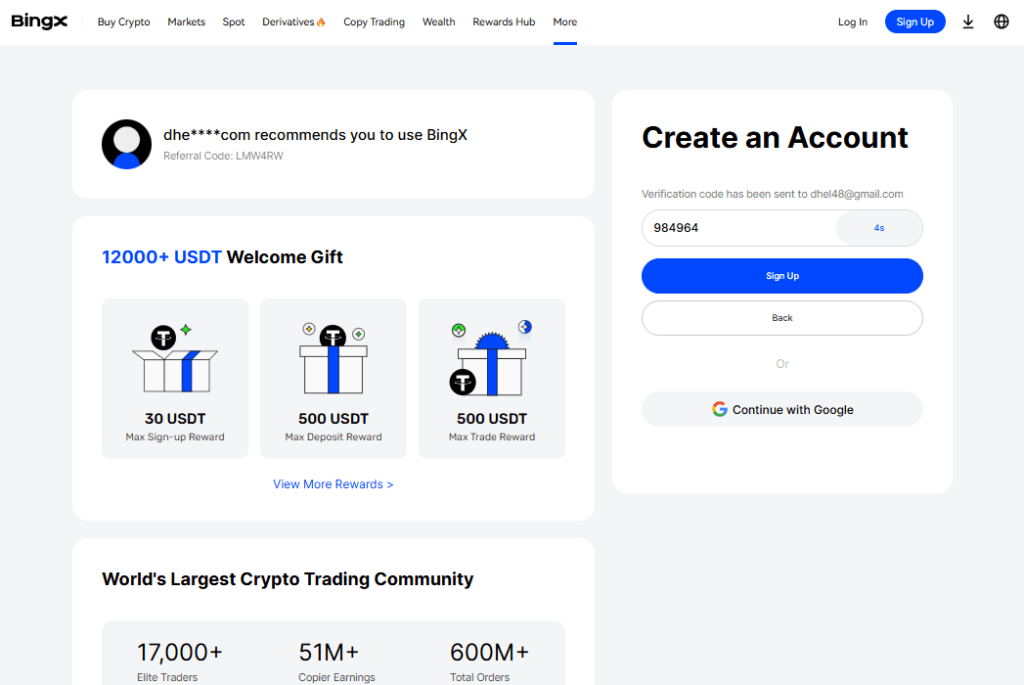Click the BingX logo
The image size is (1024, 685).
pos(39,22)
